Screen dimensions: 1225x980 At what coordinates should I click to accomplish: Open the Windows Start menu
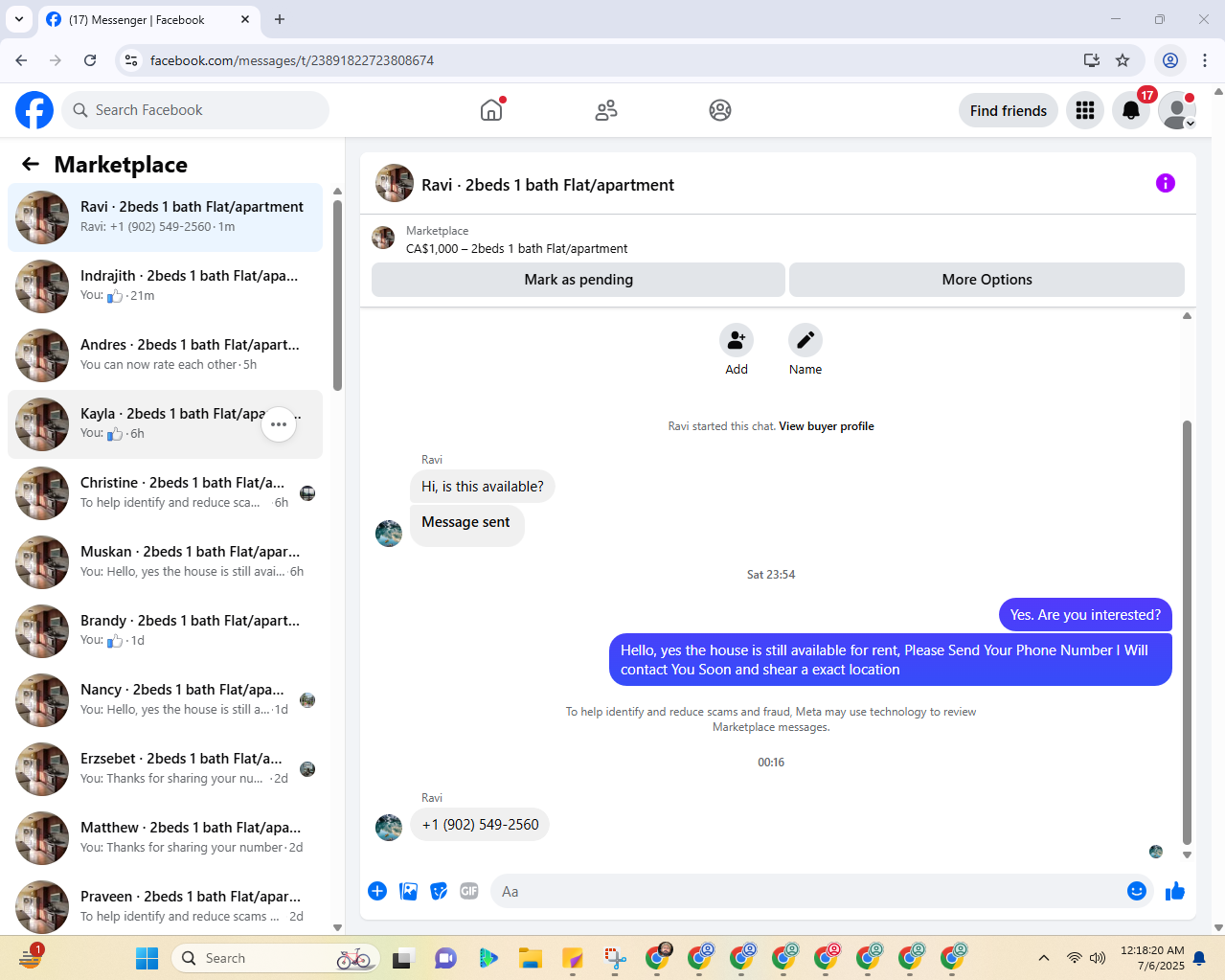pos(147,958)
